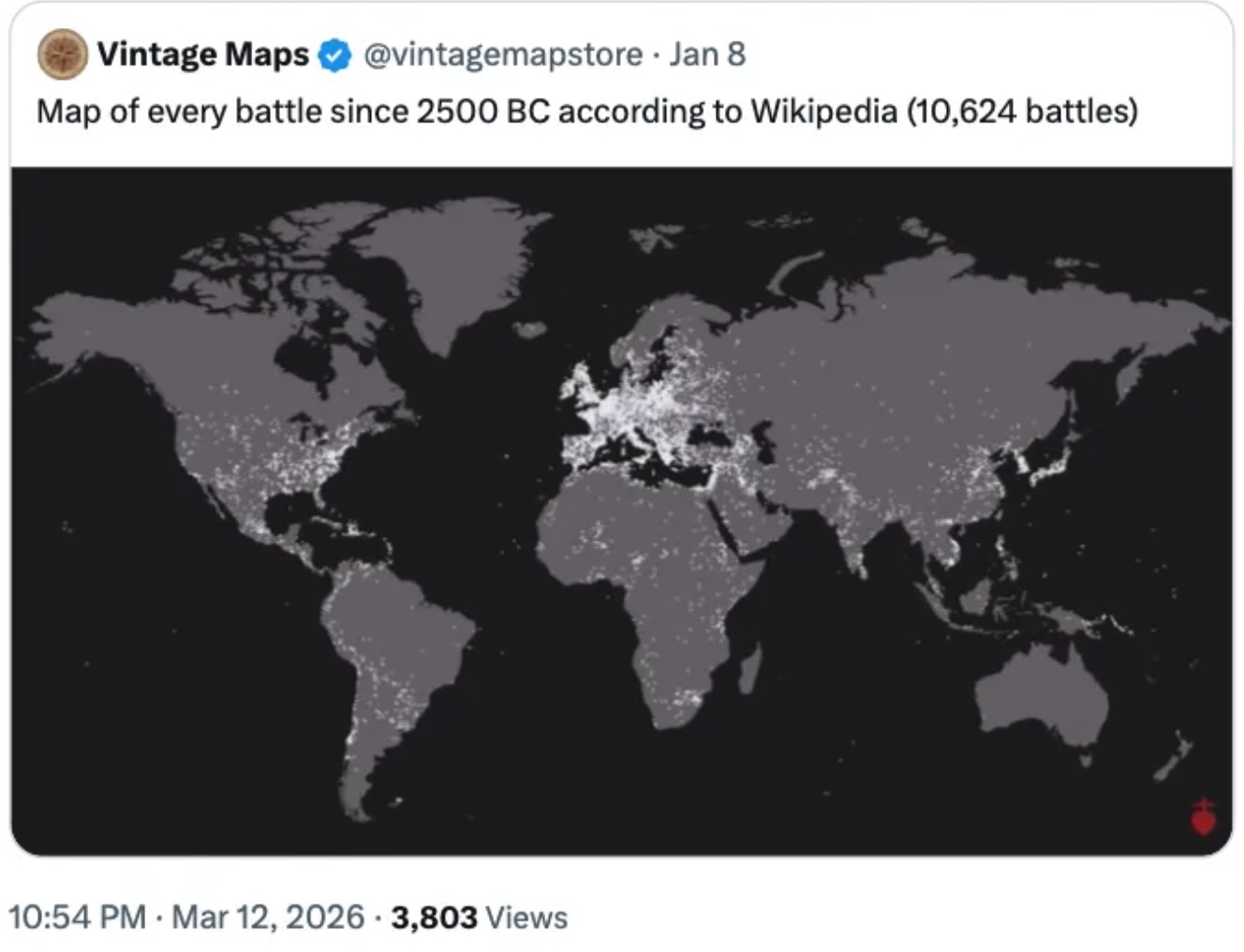
Task: Click the Vintage Maps profile avatar
Action: (x=62, y=54)
